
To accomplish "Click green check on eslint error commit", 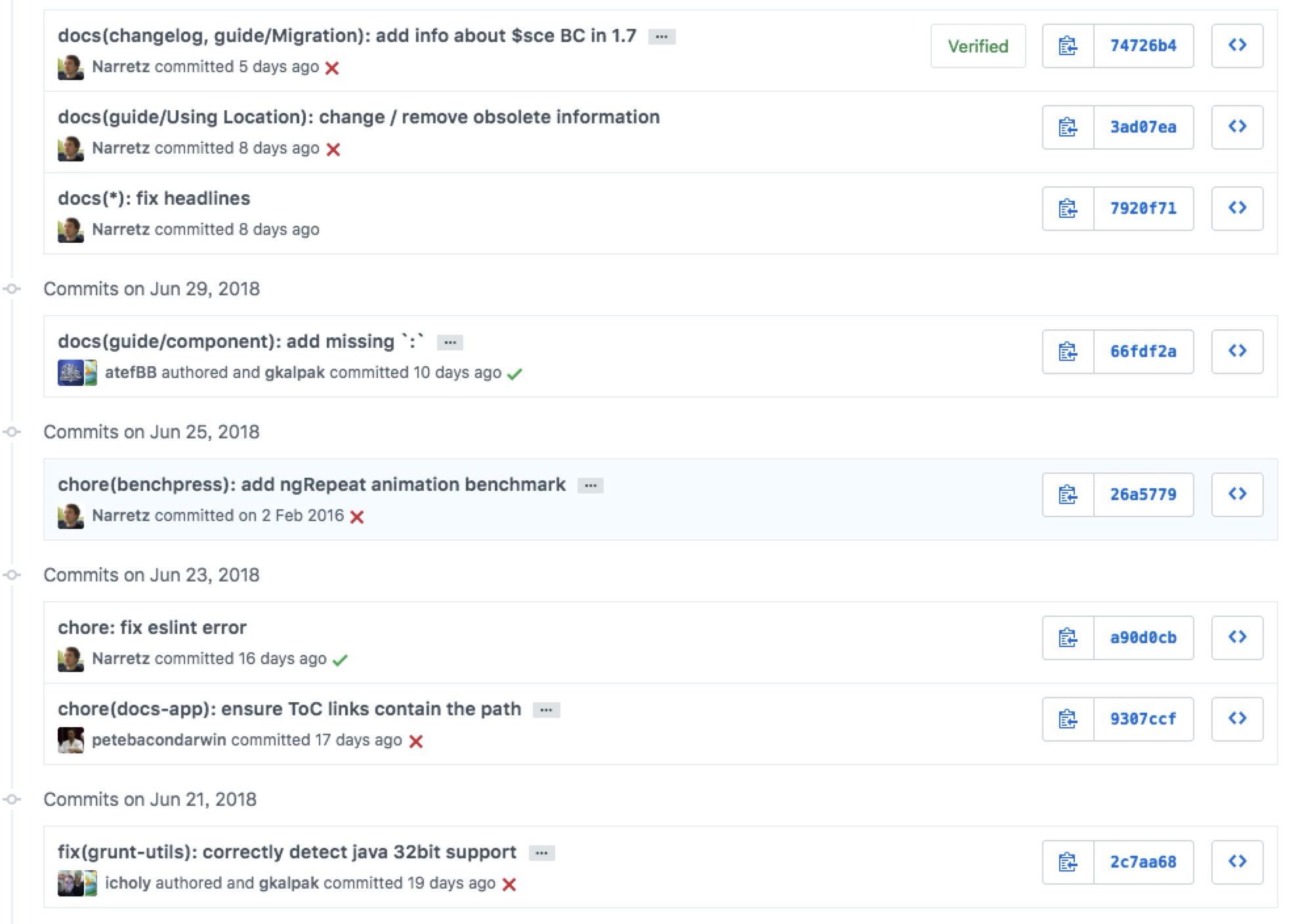I will point(340,660).
